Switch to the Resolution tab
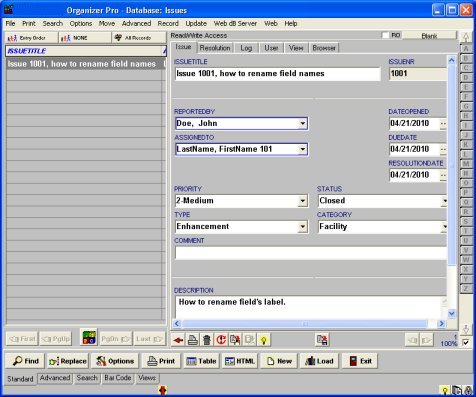This screenshot has width=476, height=397. [x=215, y=48]
